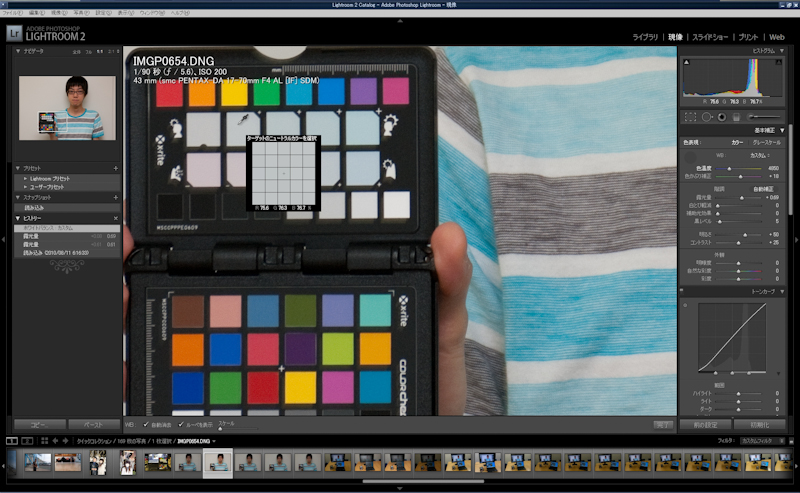Go forward with filmstrip right arrow
Viewport: 800px width, 493px height.
click(x=65, y=440)
